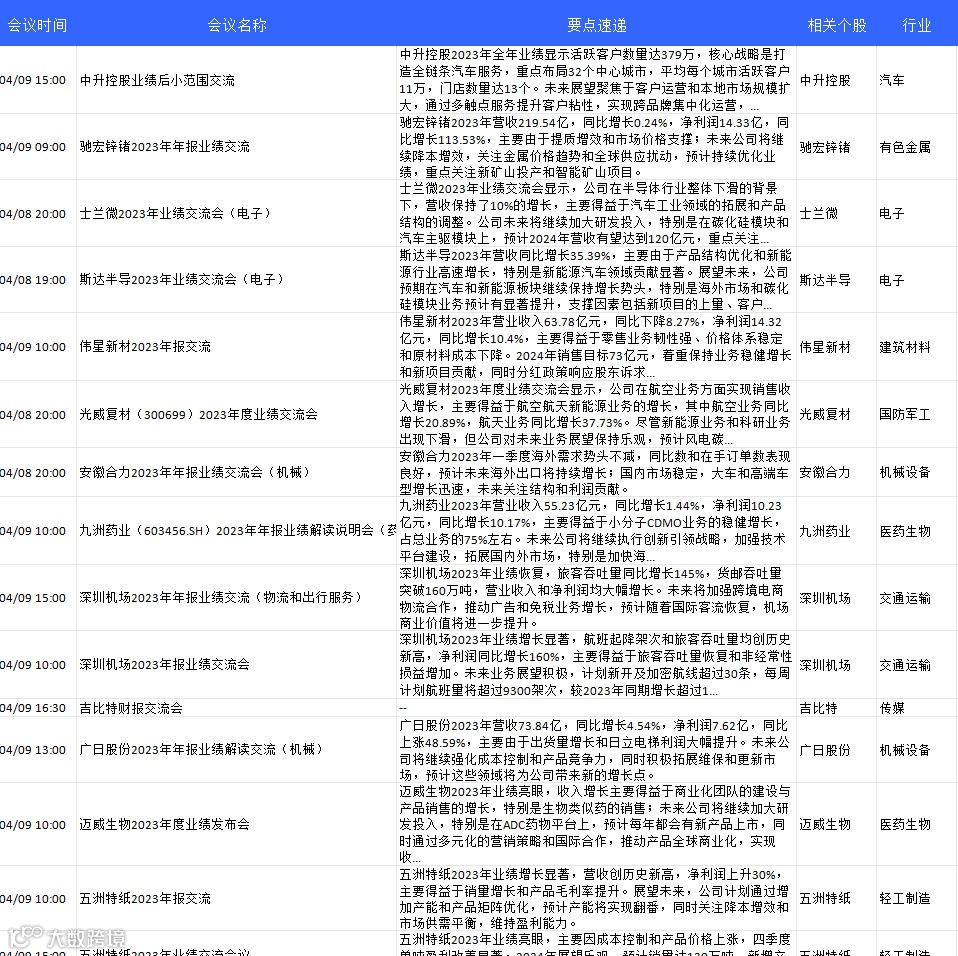Viewport: 958px width, 956px height.
Task: Click summary starting 中升控股2023年全年业绩显示
Action: tap(595, 80)
